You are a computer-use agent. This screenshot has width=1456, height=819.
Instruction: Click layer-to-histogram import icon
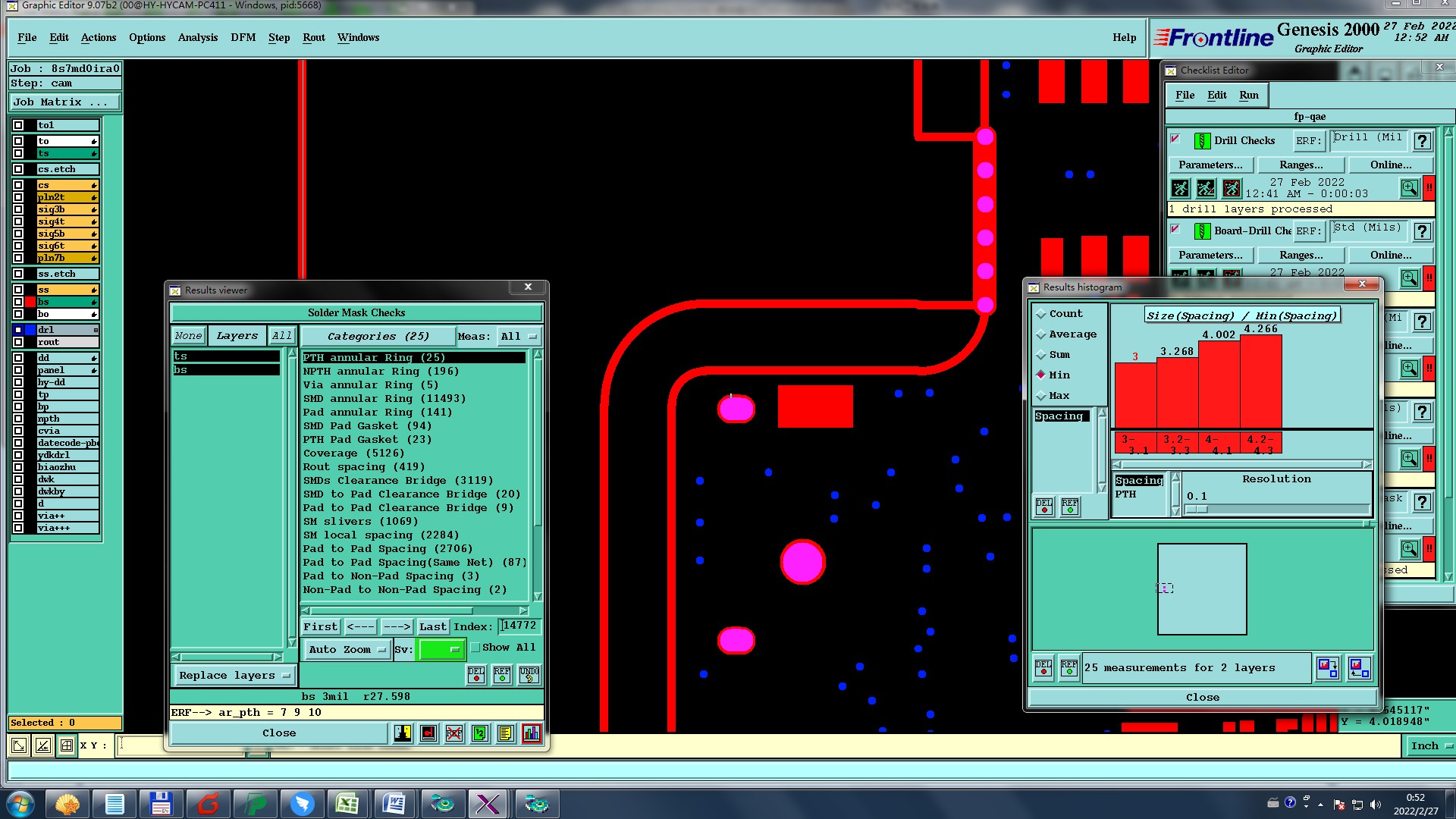pyautogui.click(x=1360, y=668)
